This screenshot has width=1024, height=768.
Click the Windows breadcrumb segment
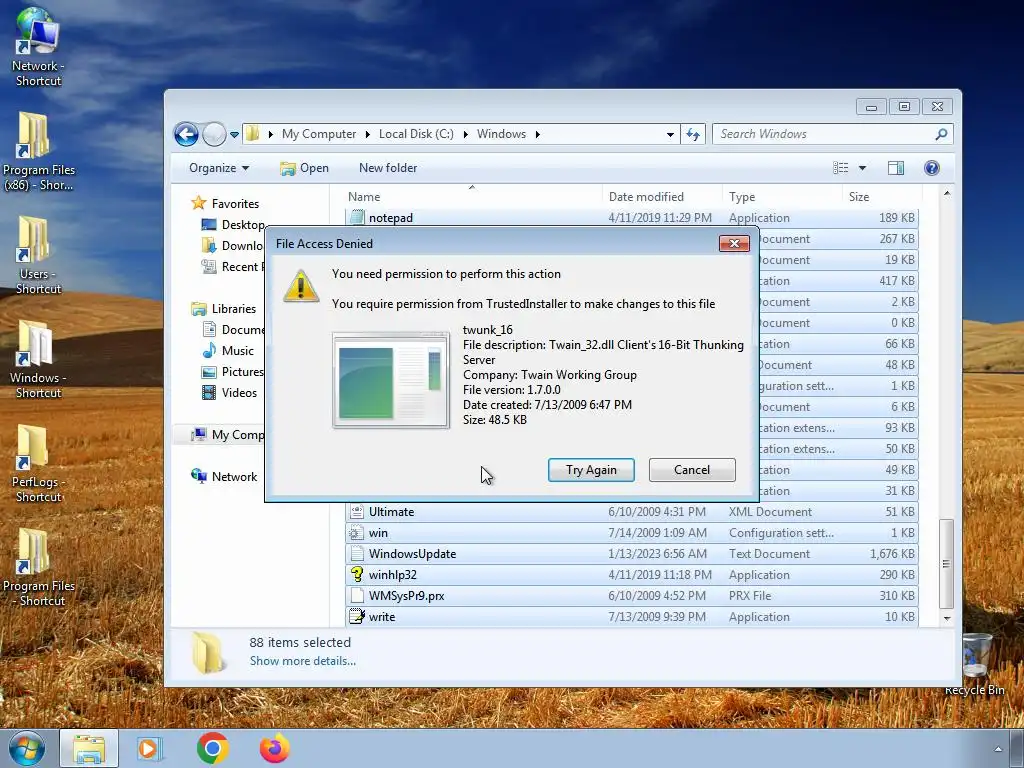pyautogui.click(x=501, y=134)
